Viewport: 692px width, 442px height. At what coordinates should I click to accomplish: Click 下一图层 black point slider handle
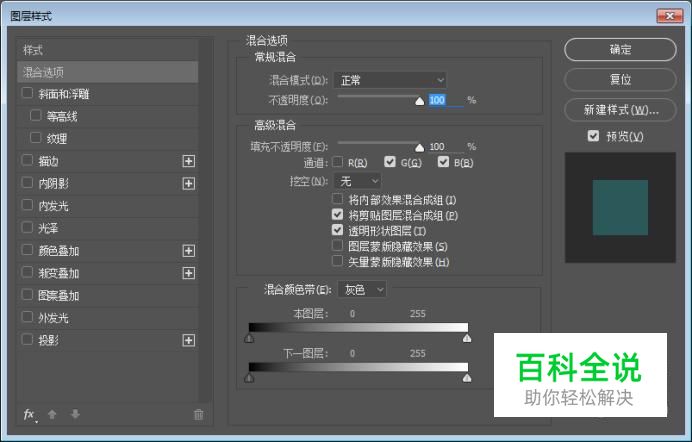tap(249, 378)
